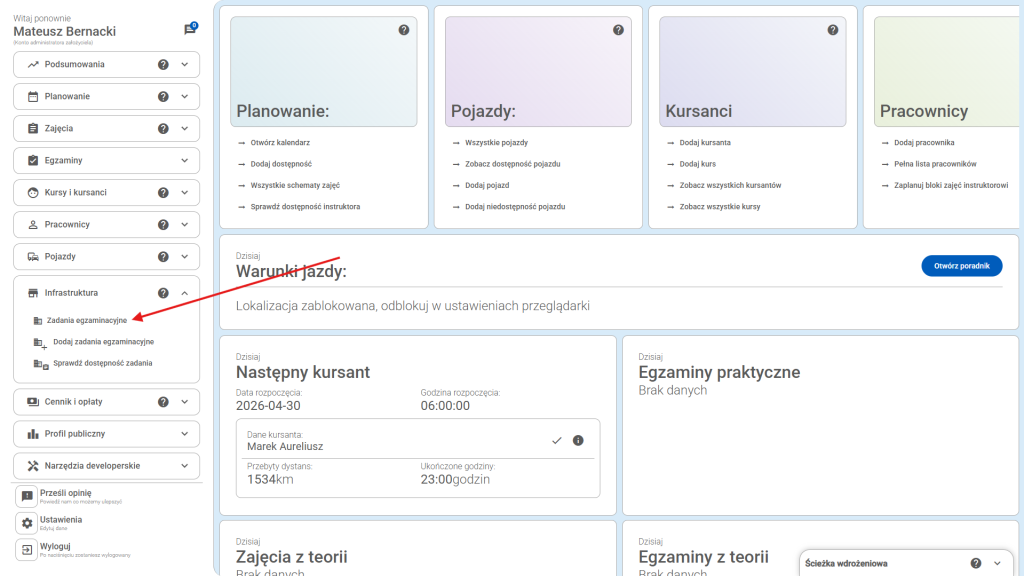Screen dimensions: 1024x576
Task: Open Zadania egzaminacyjne in sidebar
Action: pyautogui.click(x=86, y=320)
